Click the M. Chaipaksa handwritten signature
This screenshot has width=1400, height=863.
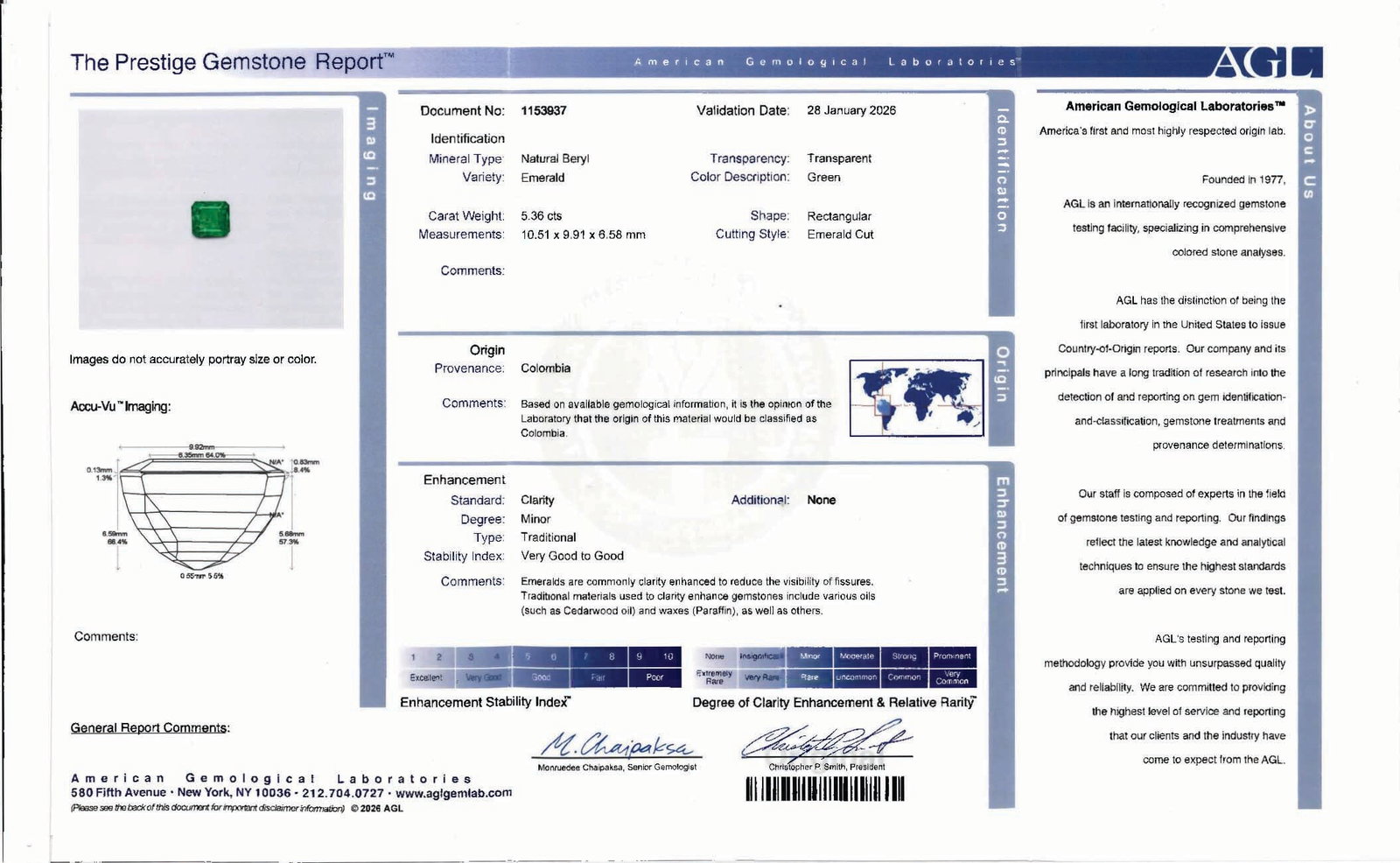tap(617, 744)
